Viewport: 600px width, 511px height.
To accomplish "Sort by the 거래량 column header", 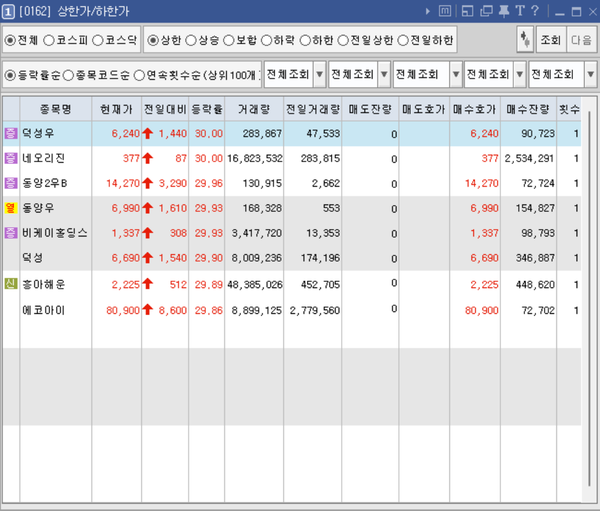I will pos(254,109).
